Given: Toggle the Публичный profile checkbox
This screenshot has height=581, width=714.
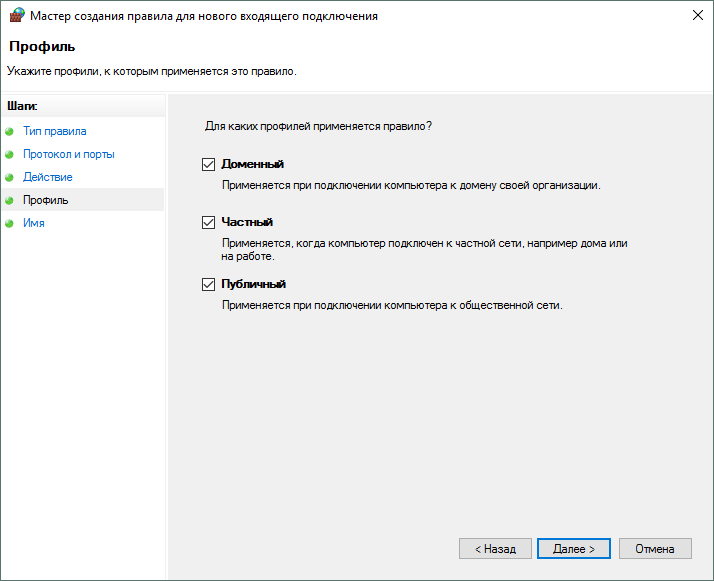Looking at the screenshot, I should point(209,284).
